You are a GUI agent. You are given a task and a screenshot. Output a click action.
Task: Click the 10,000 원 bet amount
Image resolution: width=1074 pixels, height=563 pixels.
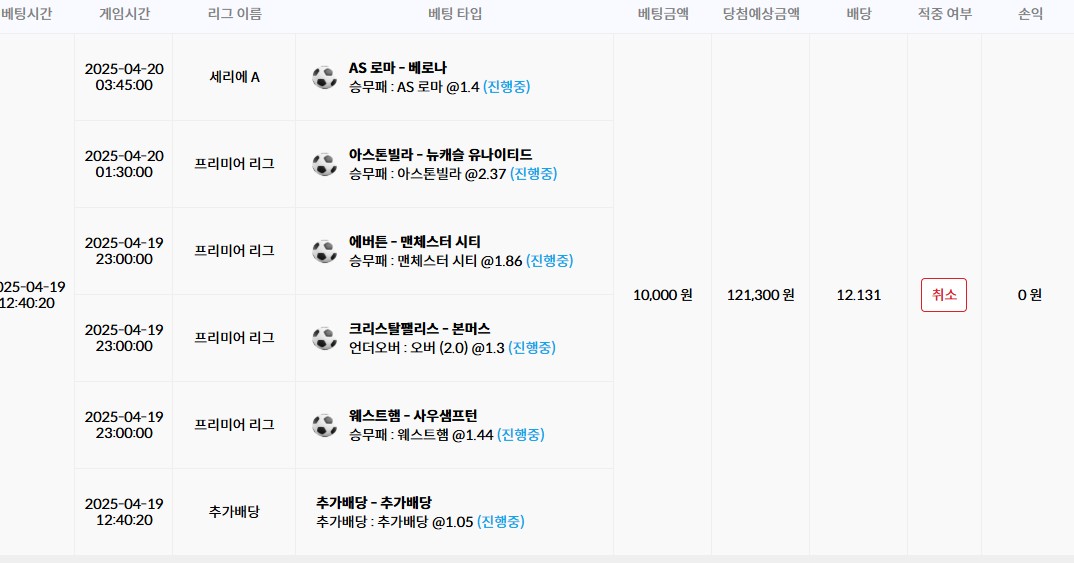(x=662, y=295)
